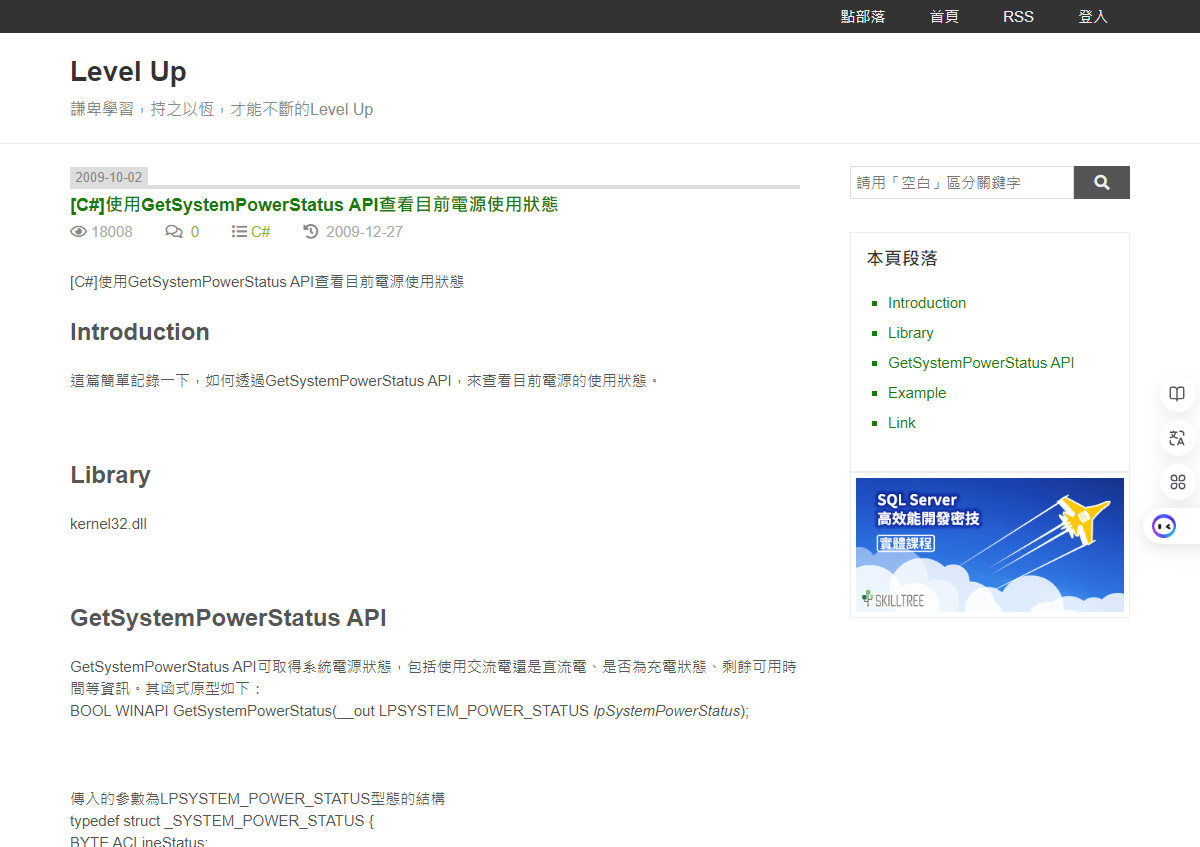Click the kernel32.dll text
This screenshot has width=1200, height=847.
coord(108,524)
